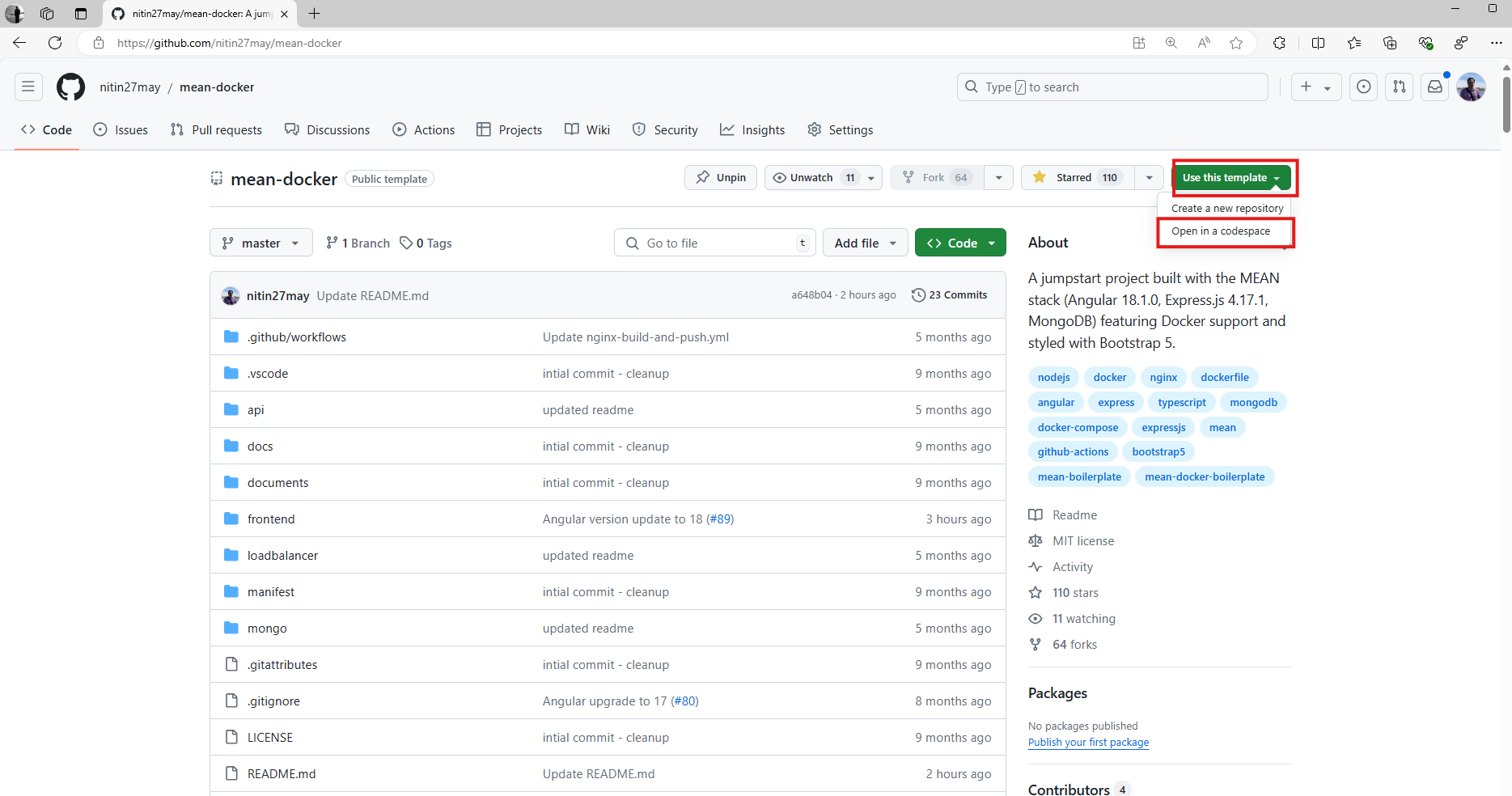Switch to the Projects tab

pyautogui.click(x=509, y=129)
